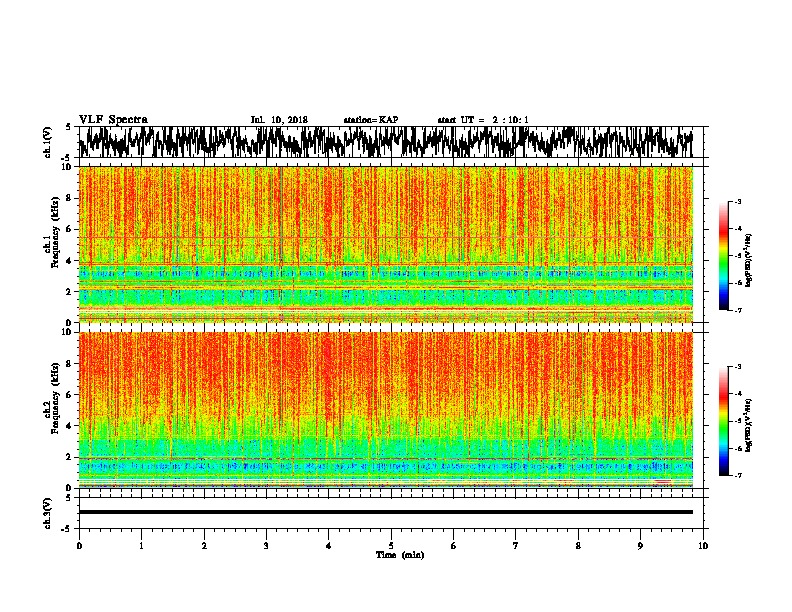
Task: Click the ch.2 frequency tick label "8"
Action: [70, 363]
